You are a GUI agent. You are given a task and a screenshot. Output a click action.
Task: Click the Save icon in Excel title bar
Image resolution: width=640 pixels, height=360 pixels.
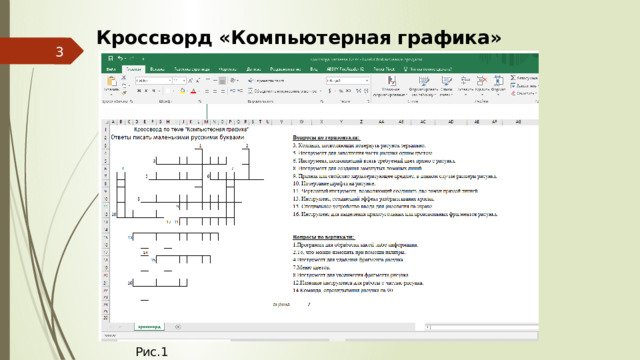[110, 59]
